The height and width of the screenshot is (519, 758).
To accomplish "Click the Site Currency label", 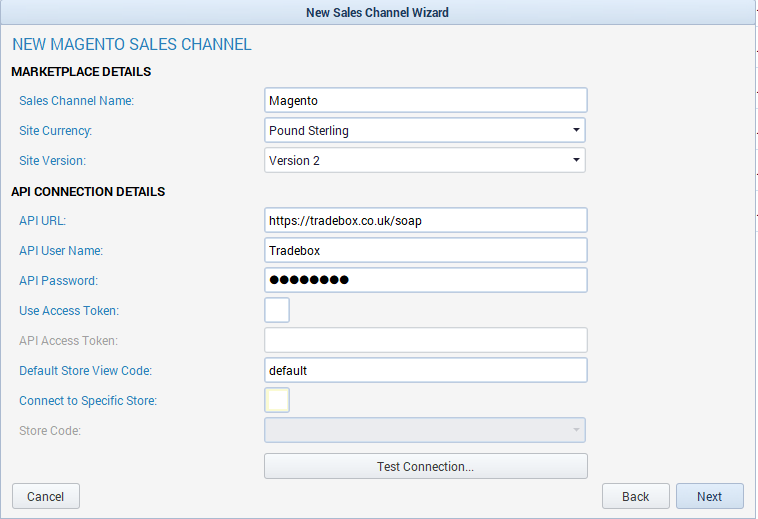I will click(56, 131).
